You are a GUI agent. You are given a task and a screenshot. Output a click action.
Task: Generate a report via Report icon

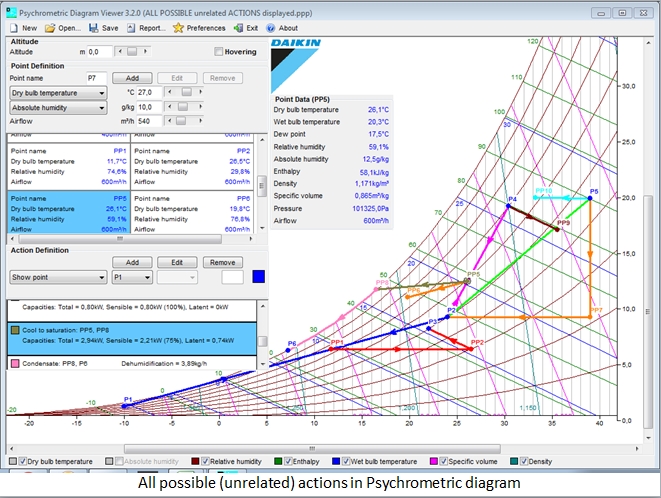tap(132, 28)
